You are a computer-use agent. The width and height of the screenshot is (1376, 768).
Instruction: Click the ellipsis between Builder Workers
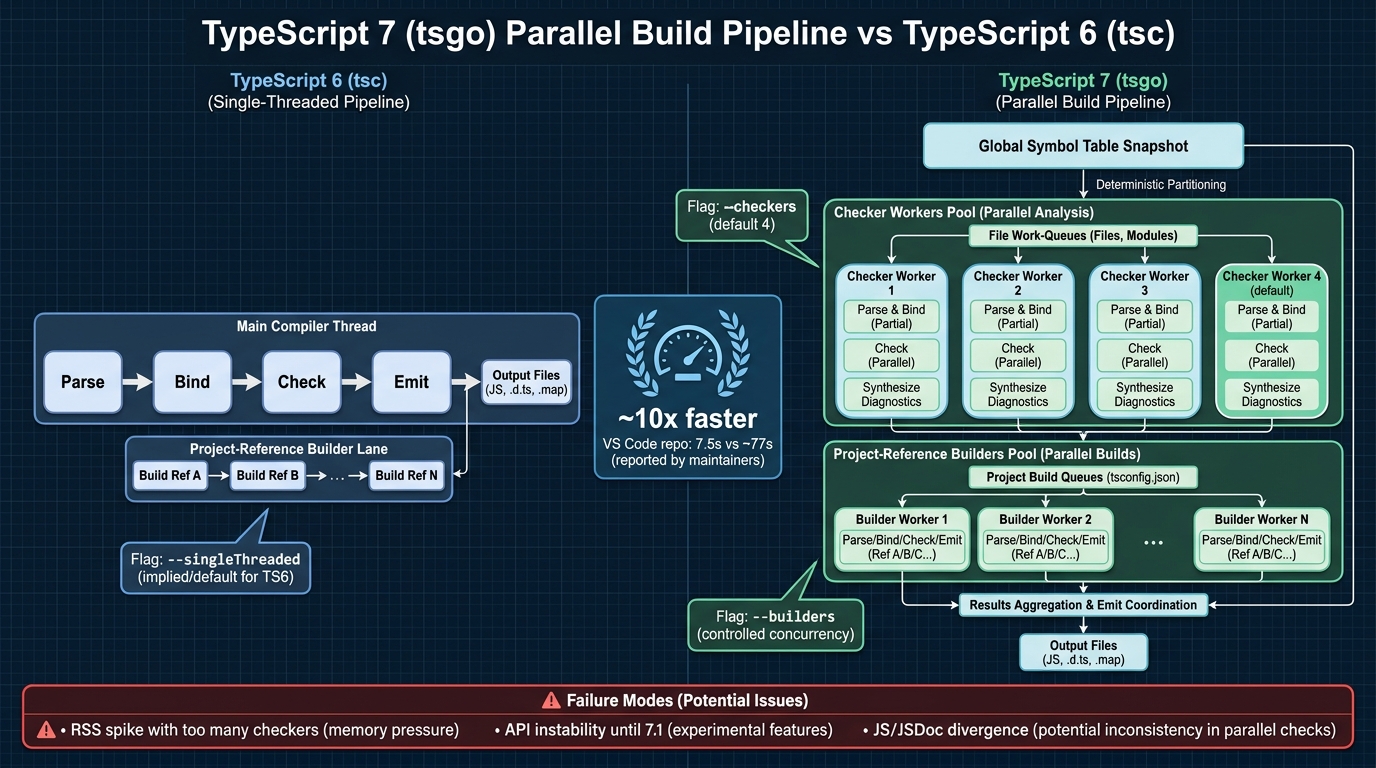pyautogui.click(x=1153, y=541)
